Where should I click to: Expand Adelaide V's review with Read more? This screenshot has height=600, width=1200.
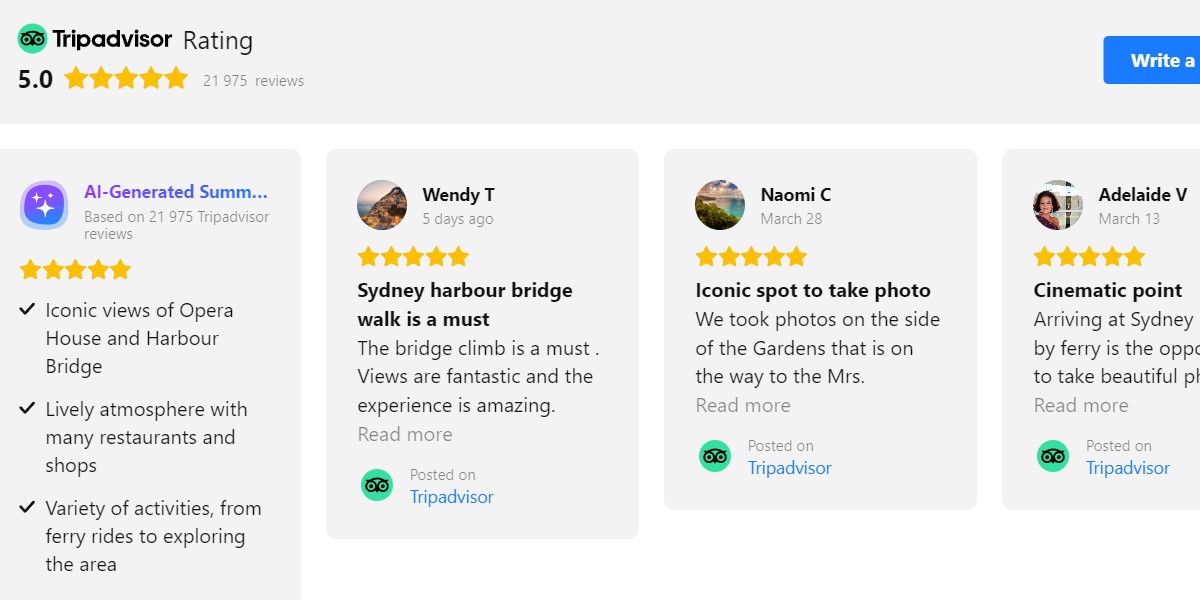pyautogui.click(x=1081, y=405)
